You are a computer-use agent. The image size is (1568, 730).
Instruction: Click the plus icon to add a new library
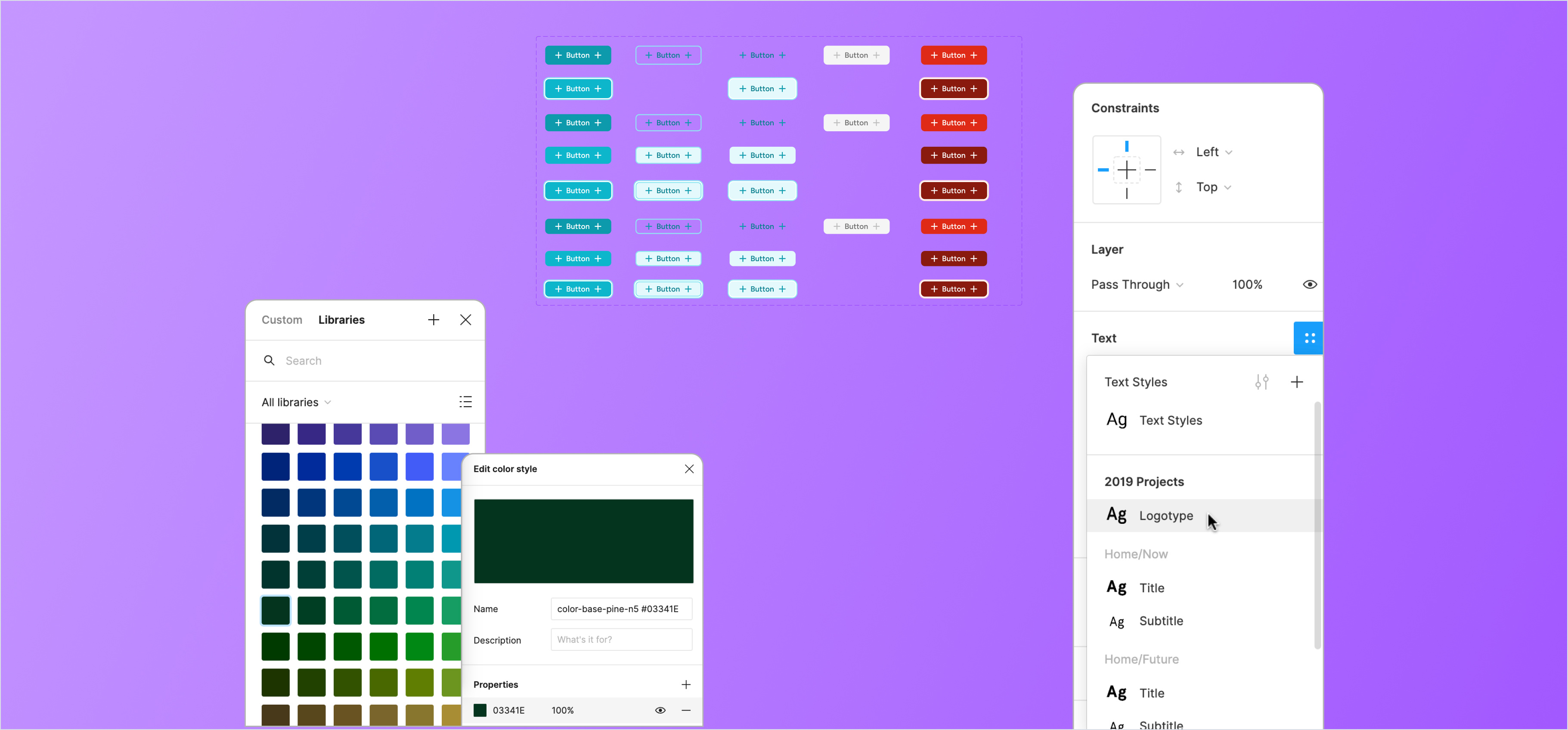click(434, 319)
